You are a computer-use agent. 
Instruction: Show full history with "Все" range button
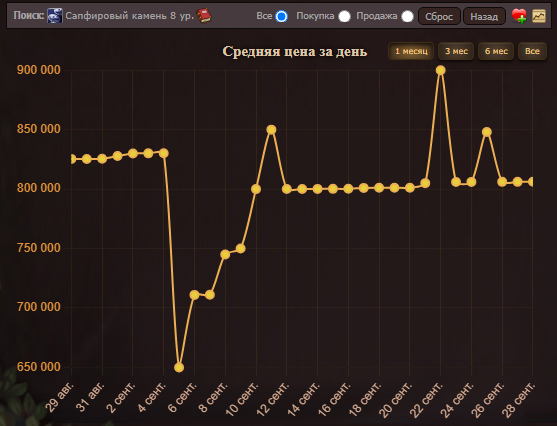point(532,51)
